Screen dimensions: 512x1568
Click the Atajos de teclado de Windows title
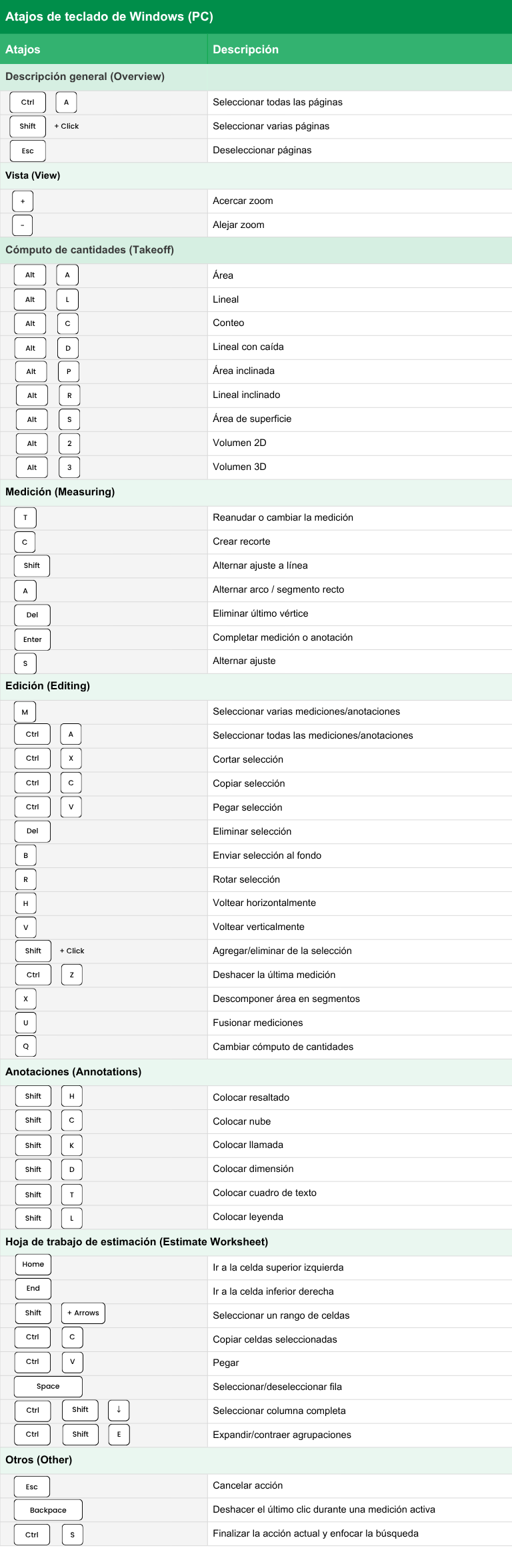[109, 17]
